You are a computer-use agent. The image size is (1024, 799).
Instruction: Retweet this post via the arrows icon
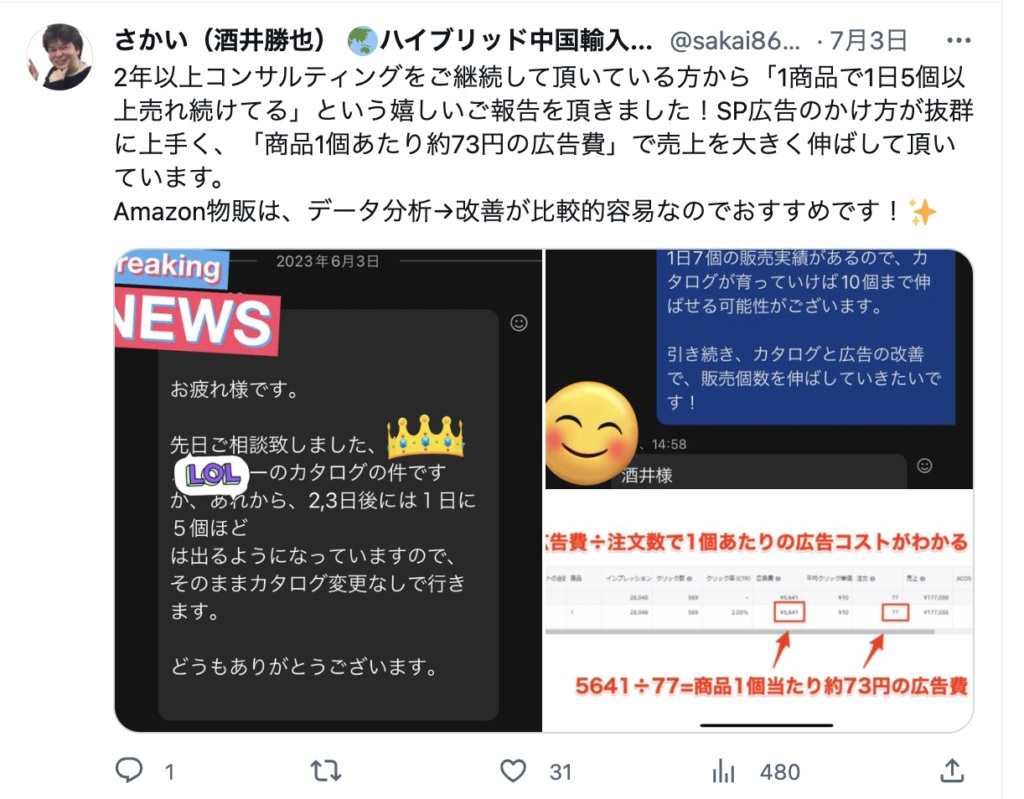tap(326, 771)
